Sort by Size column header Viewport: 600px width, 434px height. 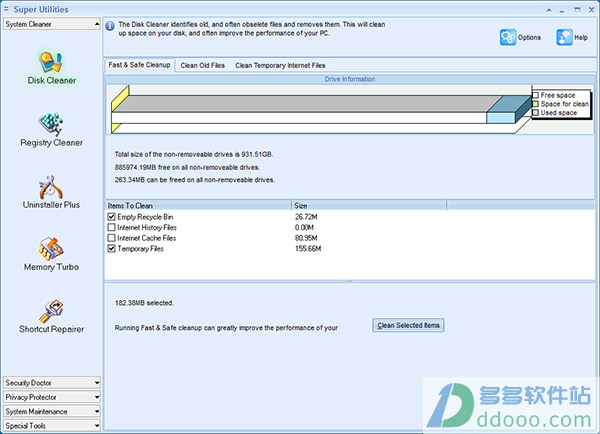point(369,206)
